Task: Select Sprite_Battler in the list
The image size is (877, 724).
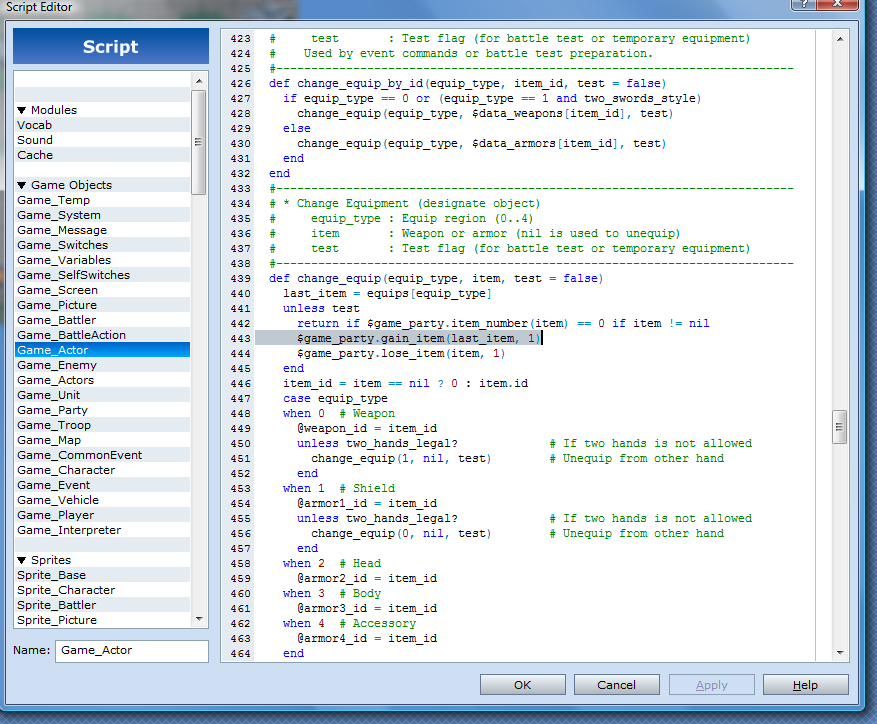Action: click(x=57, y=605)
